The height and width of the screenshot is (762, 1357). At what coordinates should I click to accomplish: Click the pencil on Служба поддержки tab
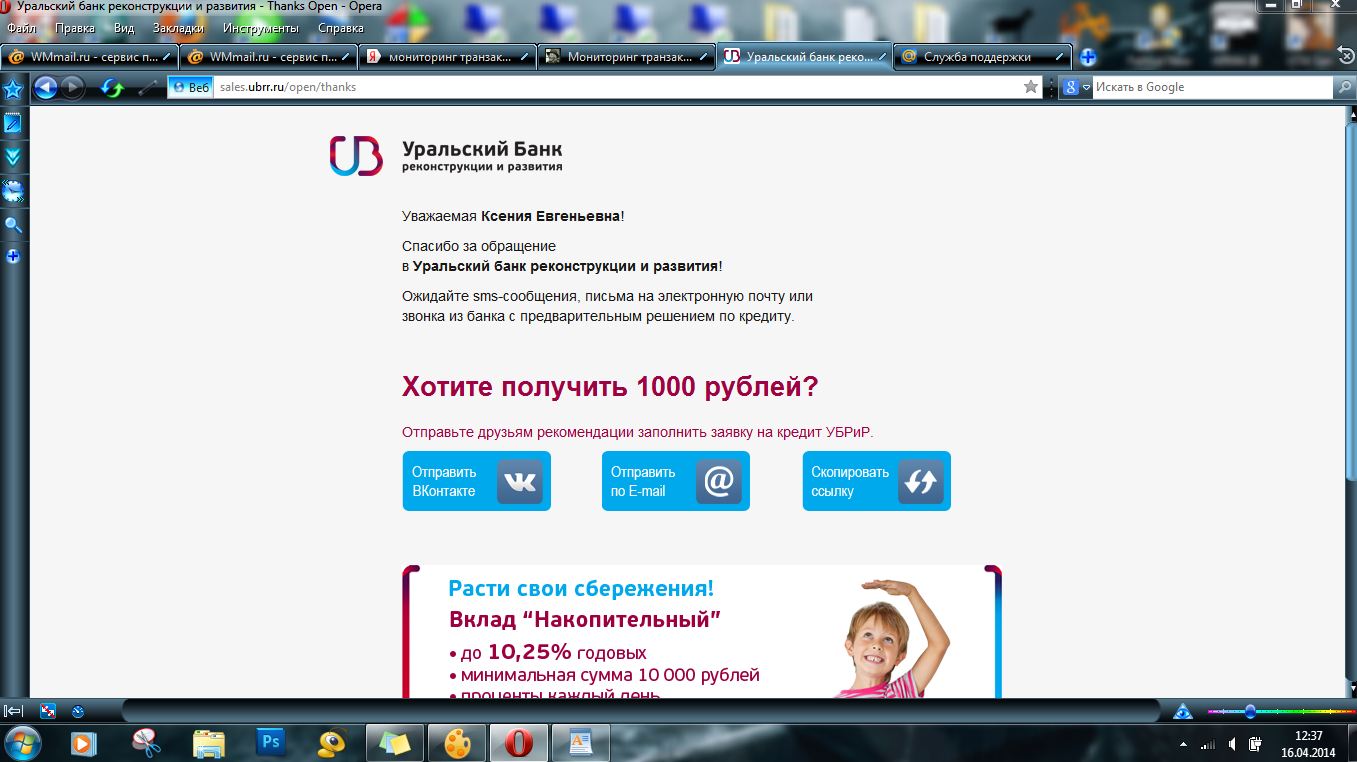[1059, 57]
